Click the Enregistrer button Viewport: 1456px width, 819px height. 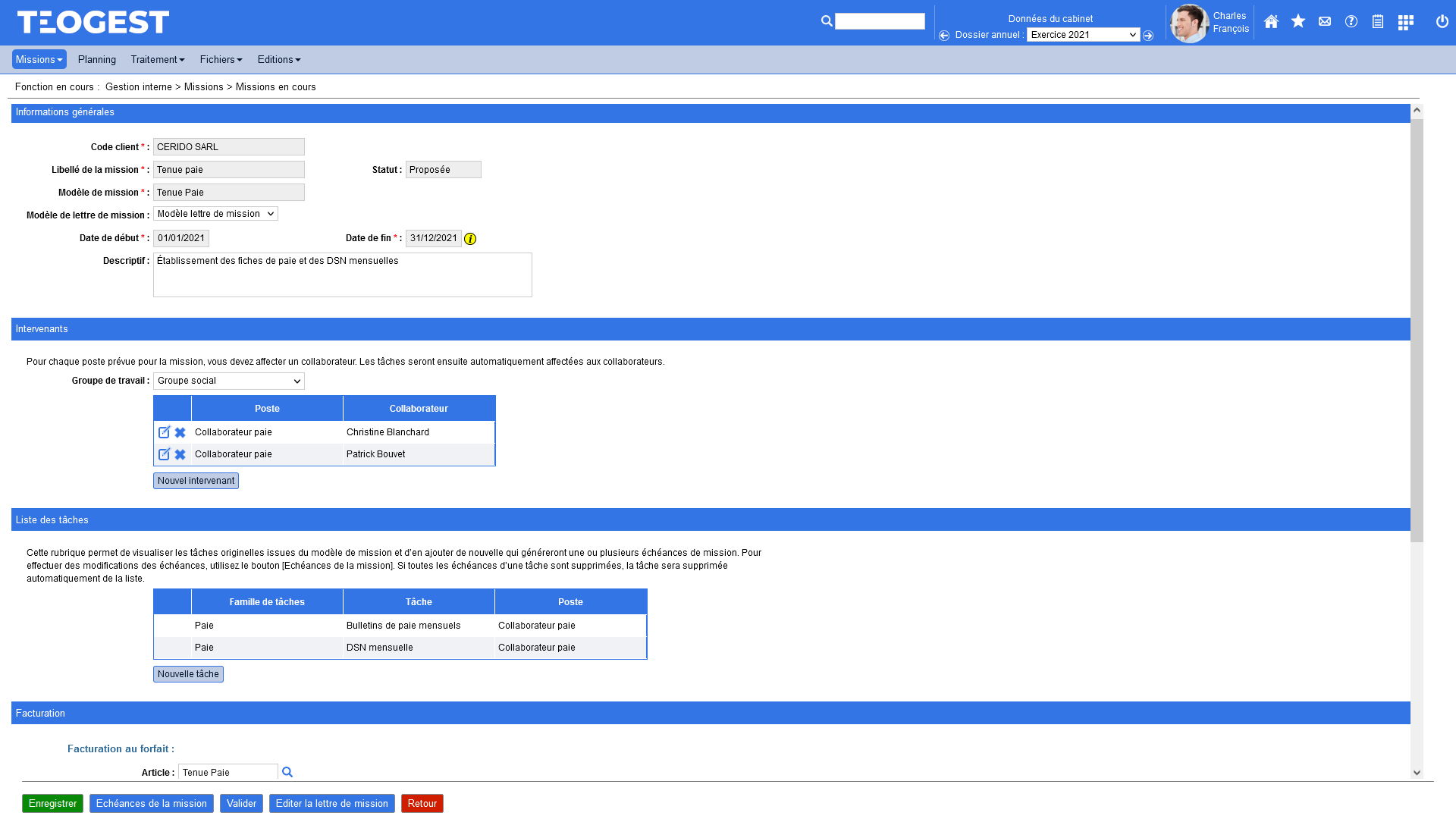coord(52,803)
